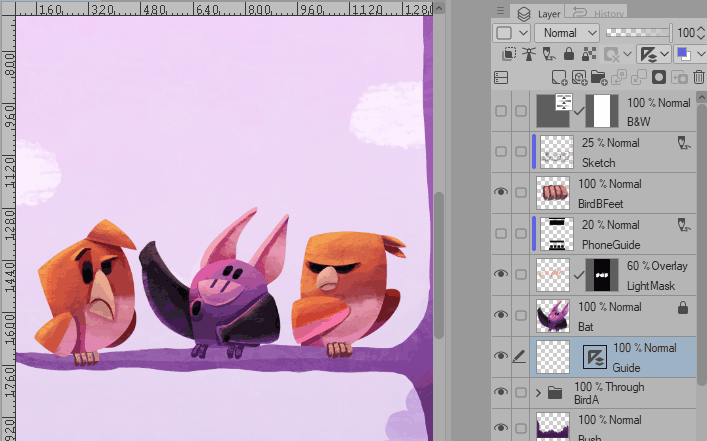Open the layer color dropdown
This screenshot has height=441, width=707.
[688, 54]
